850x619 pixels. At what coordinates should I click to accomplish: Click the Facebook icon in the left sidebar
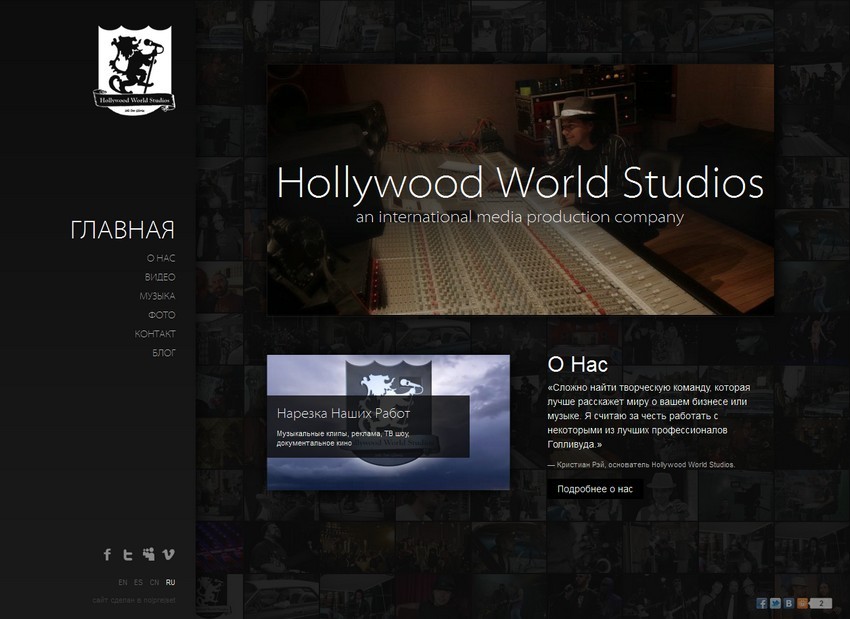tap(107, 554)
